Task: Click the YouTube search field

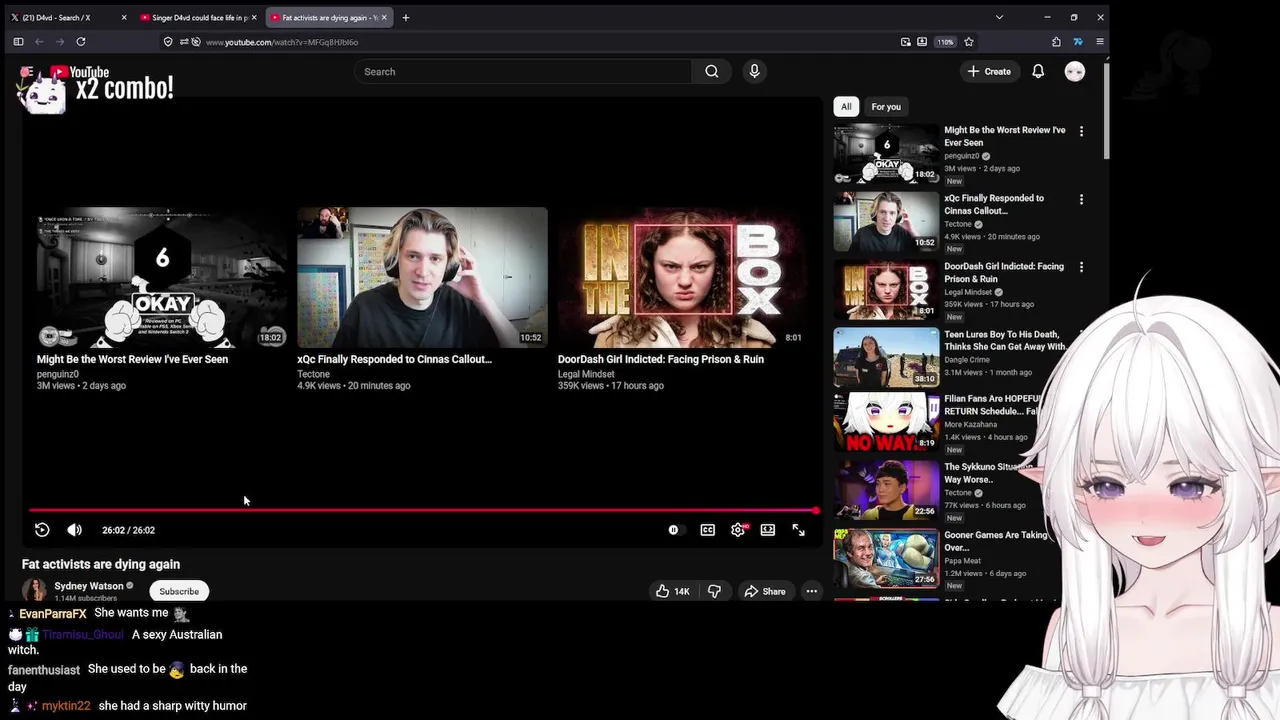Action: click(x=522, y=72)
